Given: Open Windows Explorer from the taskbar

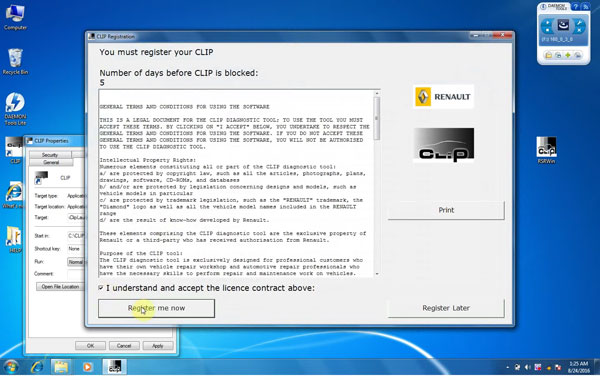Looking at the screenshot, I should pos(61,367).
